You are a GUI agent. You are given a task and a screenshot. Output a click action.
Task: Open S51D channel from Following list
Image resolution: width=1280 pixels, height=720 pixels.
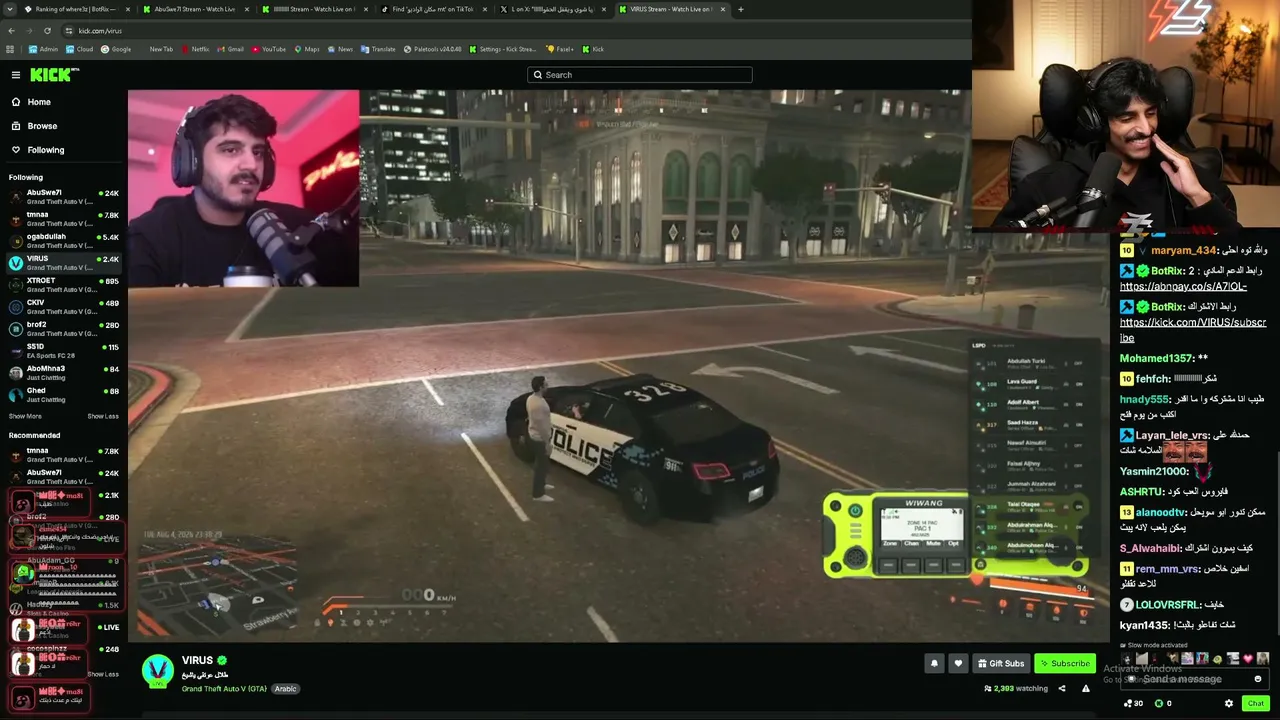[64, 351]
